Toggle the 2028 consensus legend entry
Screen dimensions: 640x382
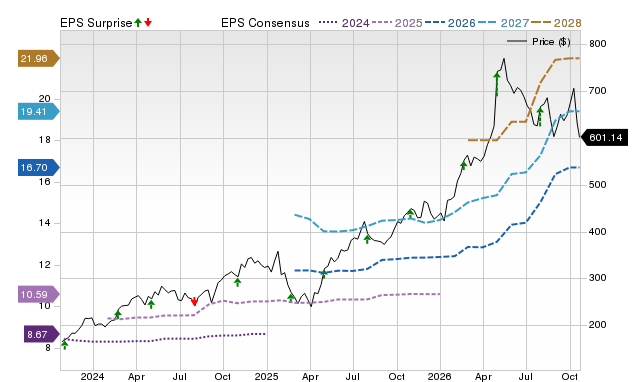(556, 23)
